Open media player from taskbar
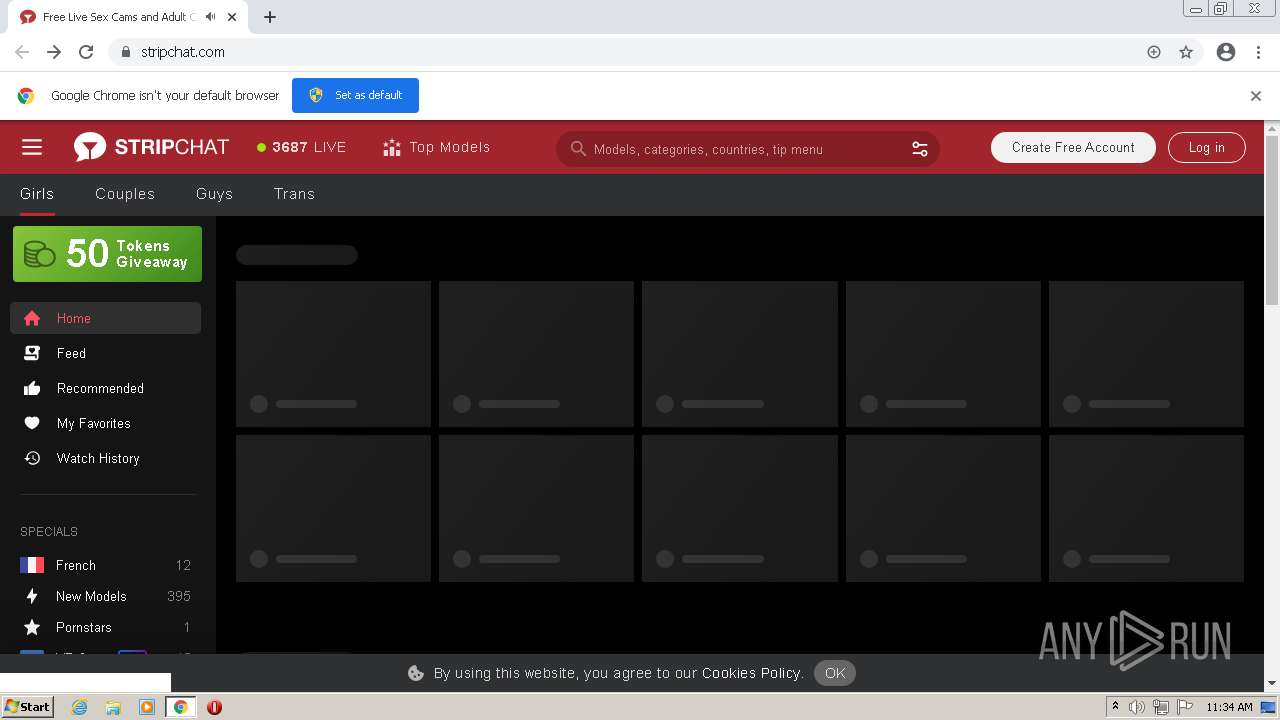This screenshot has width=1280, height=720. [x=147, y=707]
